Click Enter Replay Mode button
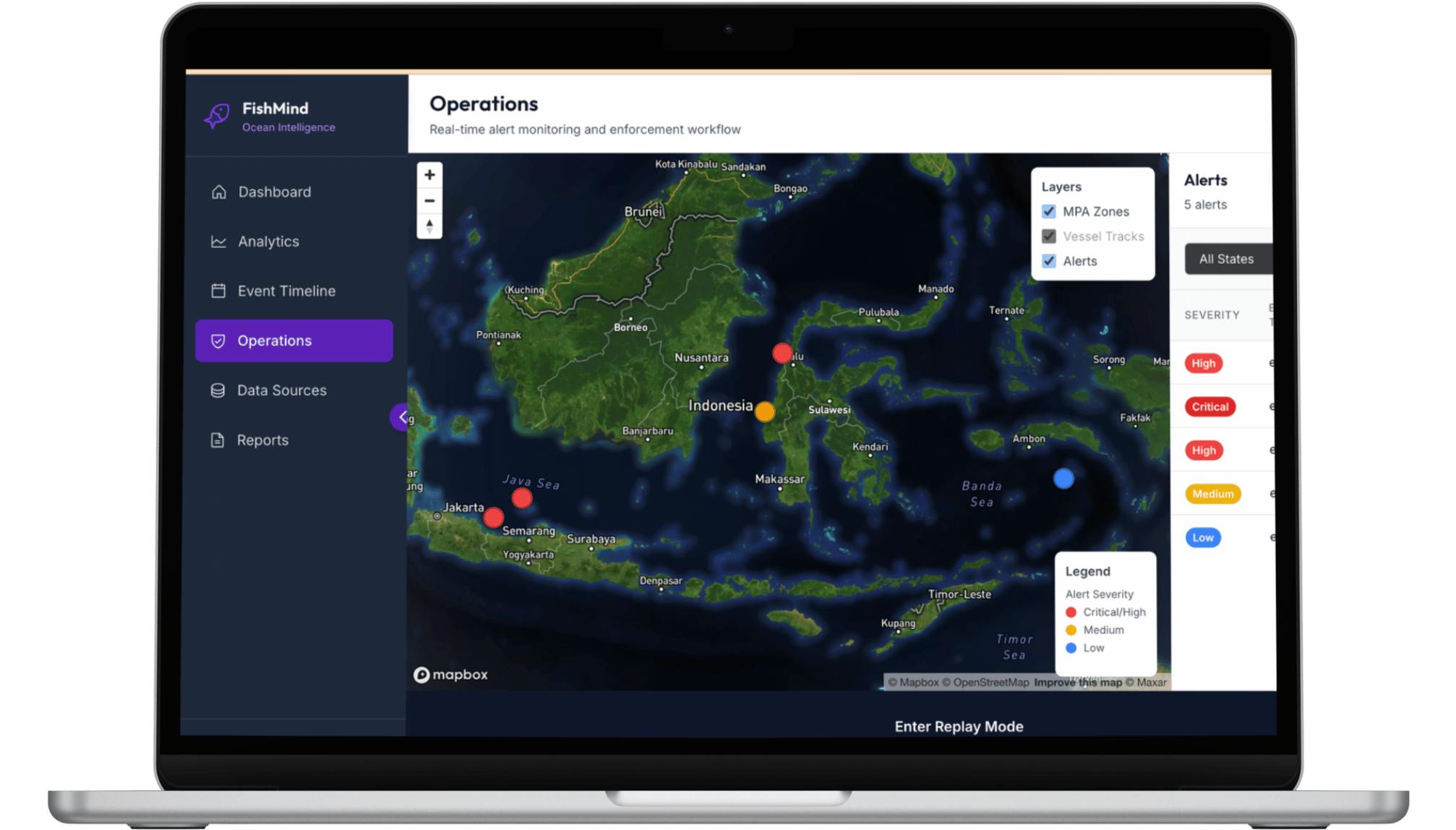Image resolution: width=1456 pixels, height=830 pixels. pyautogui.click(x=959, y=727)
